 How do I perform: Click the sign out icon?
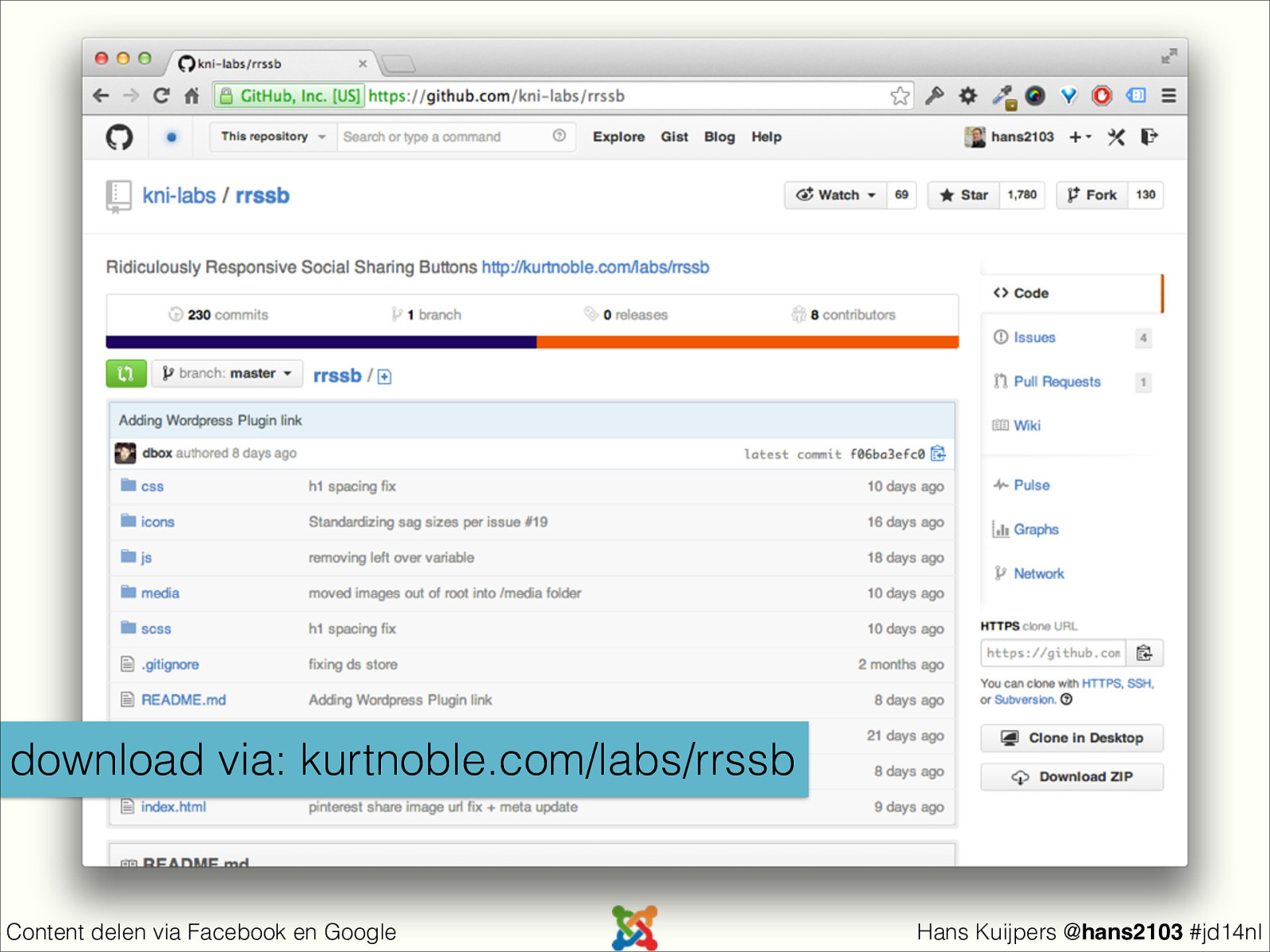(x=1149, y=137)
